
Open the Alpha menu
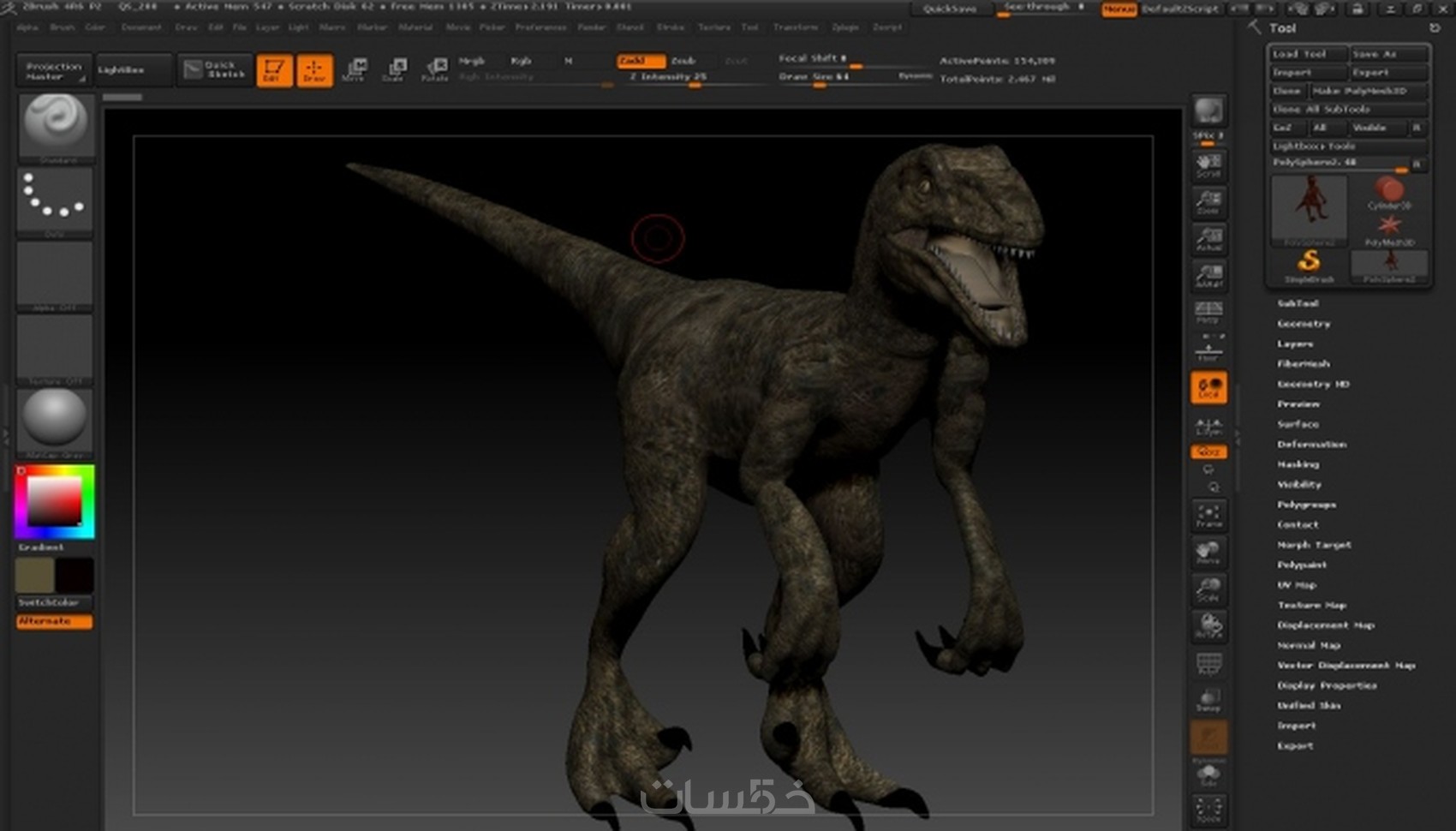27,27
